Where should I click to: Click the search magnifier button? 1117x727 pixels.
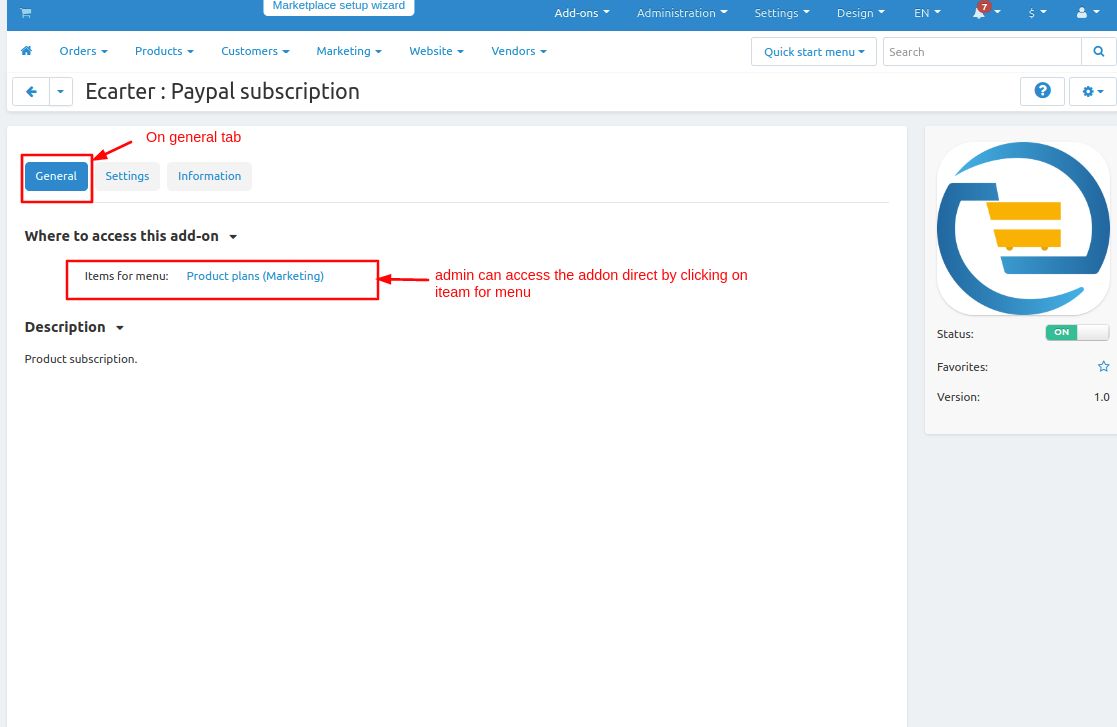click(x=1098, y=51)
